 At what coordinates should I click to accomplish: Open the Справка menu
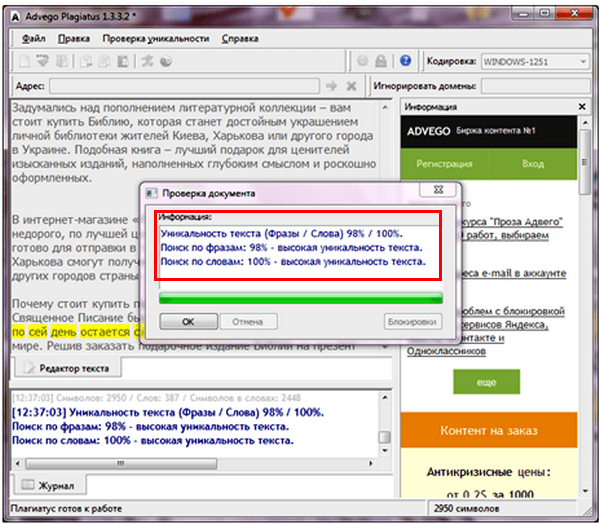point(240,39)
